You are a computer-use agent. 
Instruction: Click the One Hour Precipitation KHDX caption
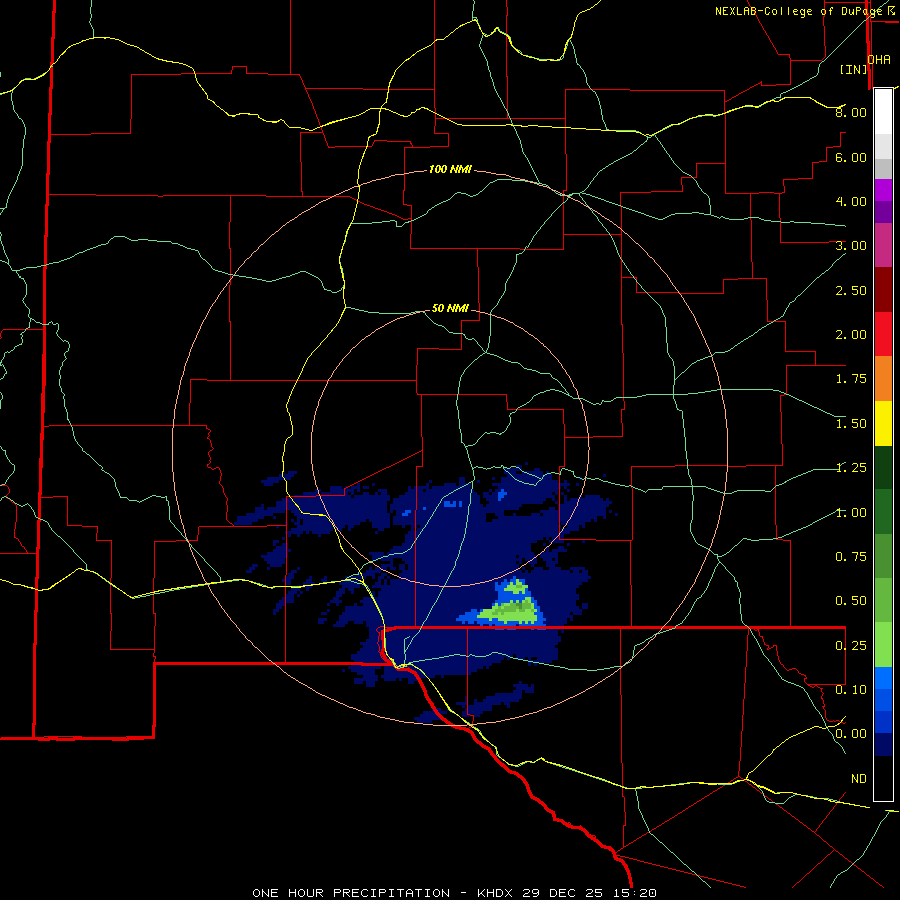pyautogui.click(x=454, y=893)
